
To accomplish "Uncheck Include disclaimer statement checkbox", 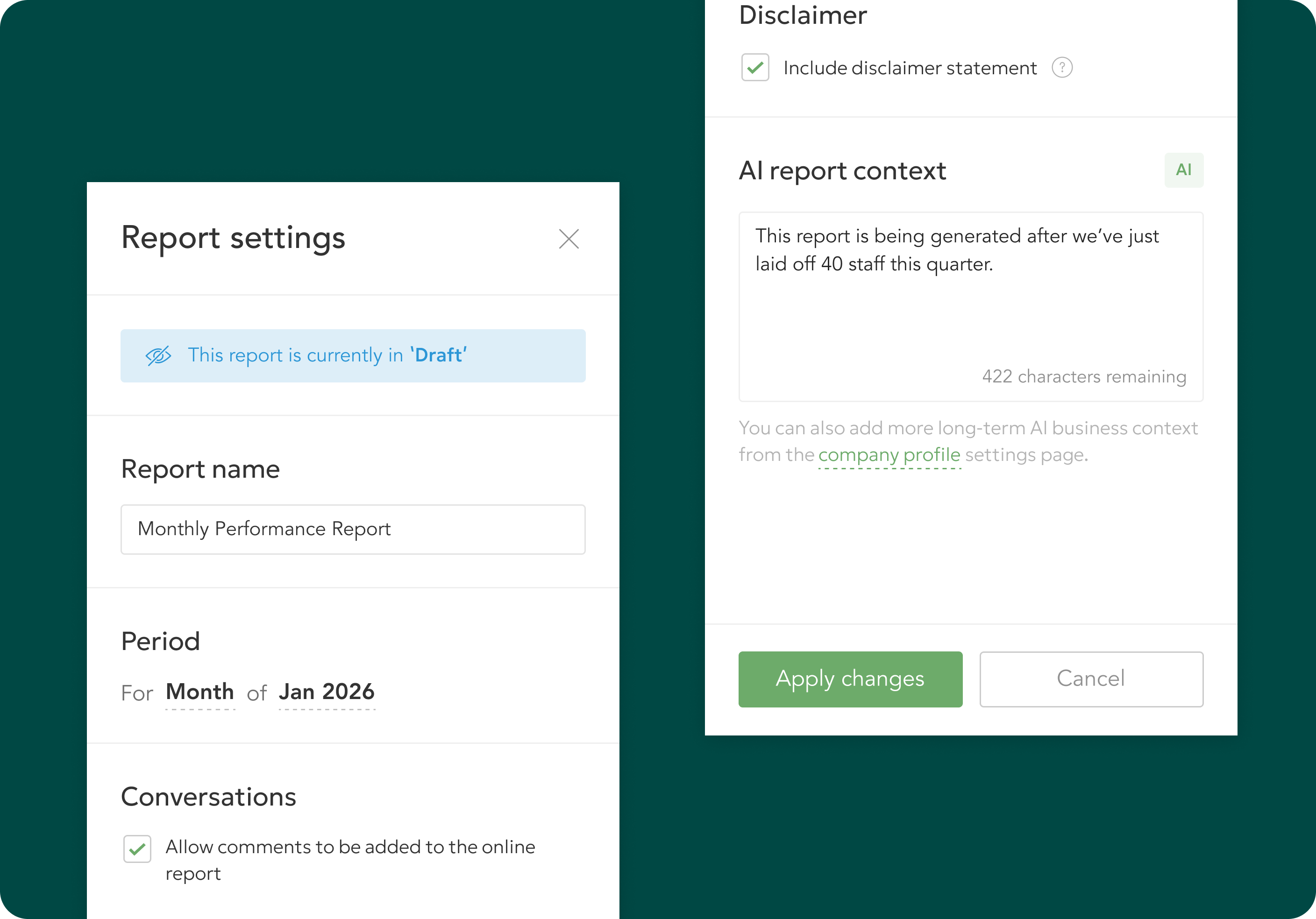I will pyautogui.click(x=755, y=68).
